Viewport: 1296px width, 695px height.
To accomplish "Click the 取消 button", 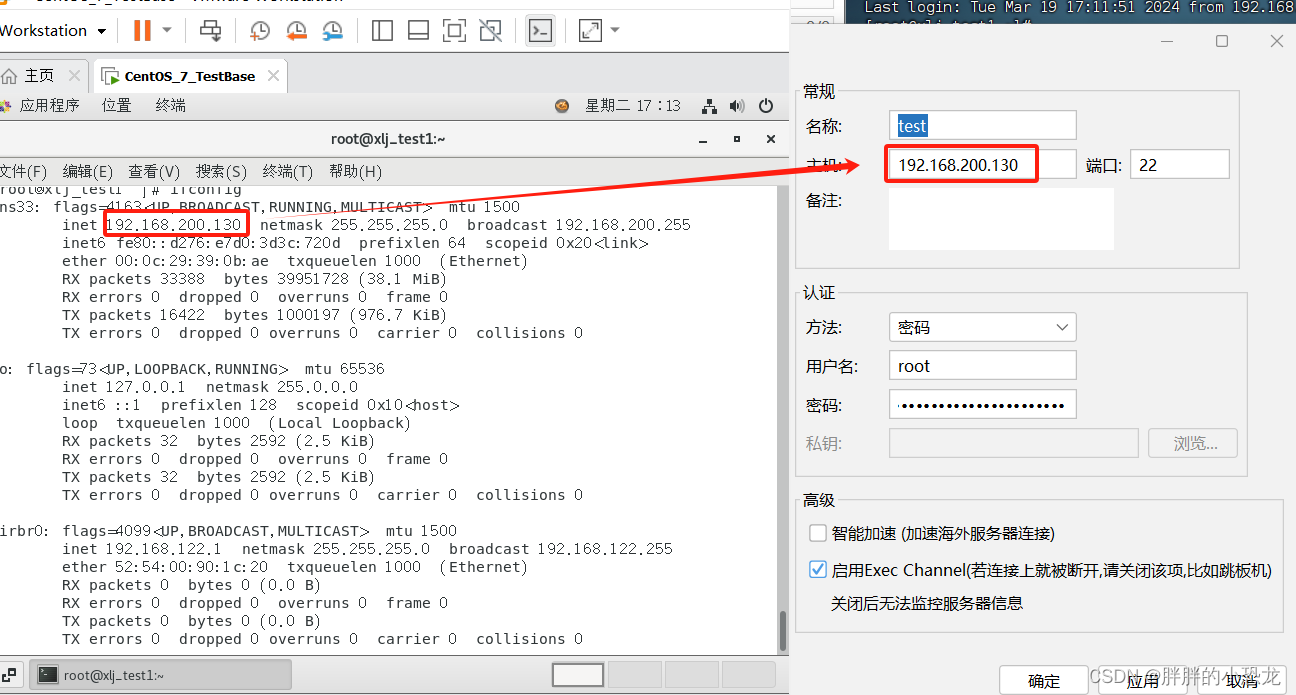I will click(x=1241, y=680).
